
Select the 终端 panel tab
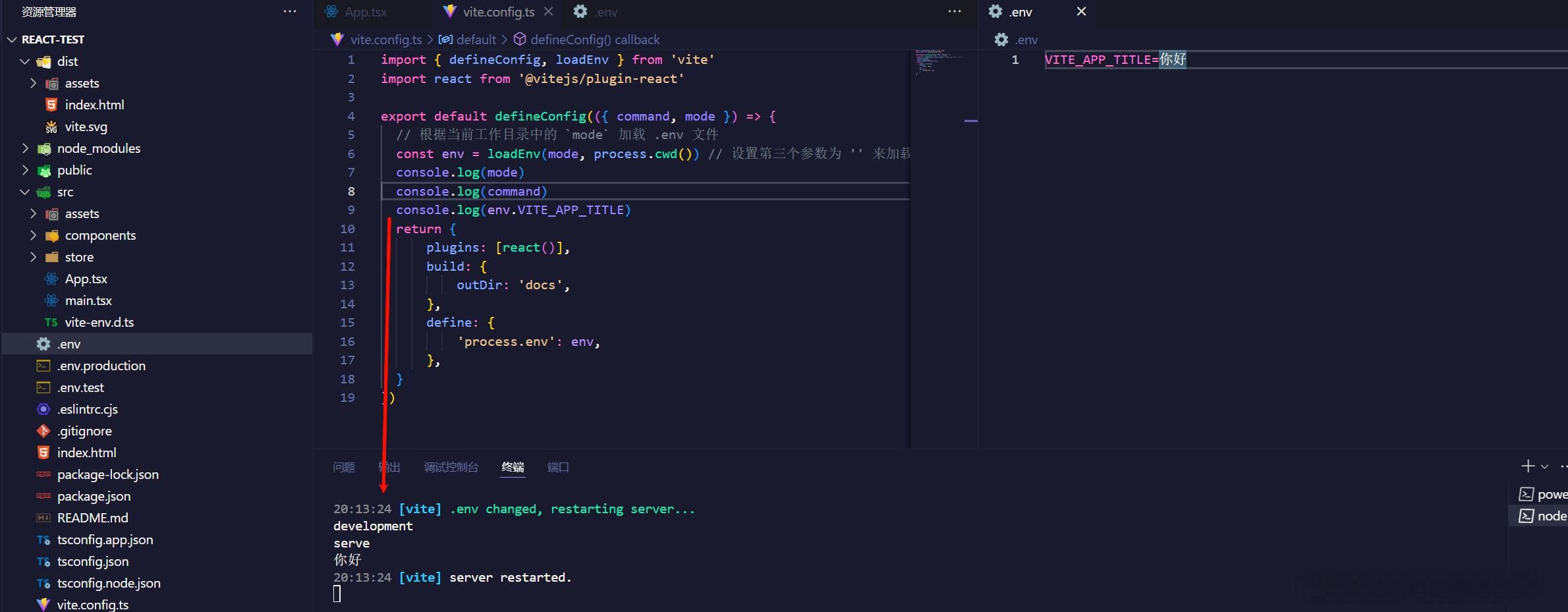[x=513, y=467]
